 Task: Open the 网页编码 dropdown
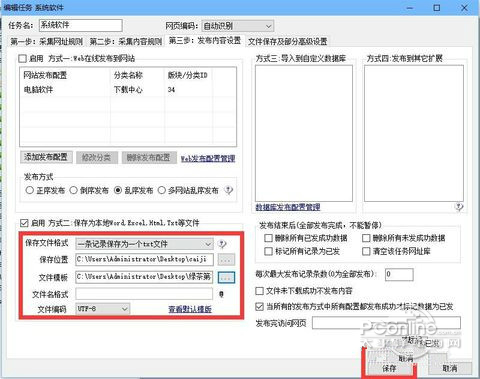click(x=238, y=26)
